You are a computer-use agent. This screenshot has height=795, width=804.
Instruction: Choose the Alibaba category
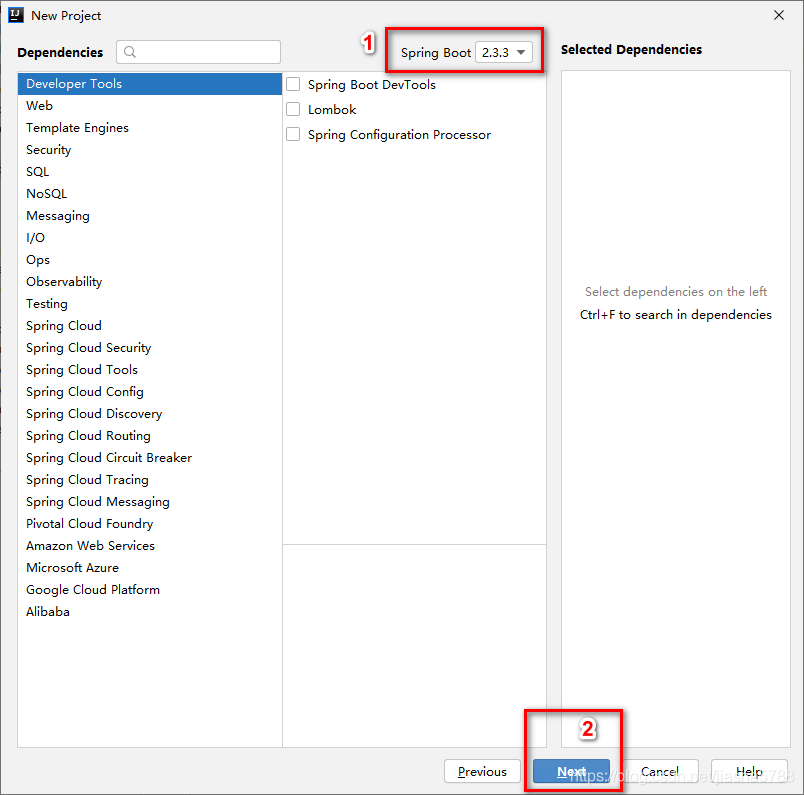pyautogui.click(x=150, y=612)
